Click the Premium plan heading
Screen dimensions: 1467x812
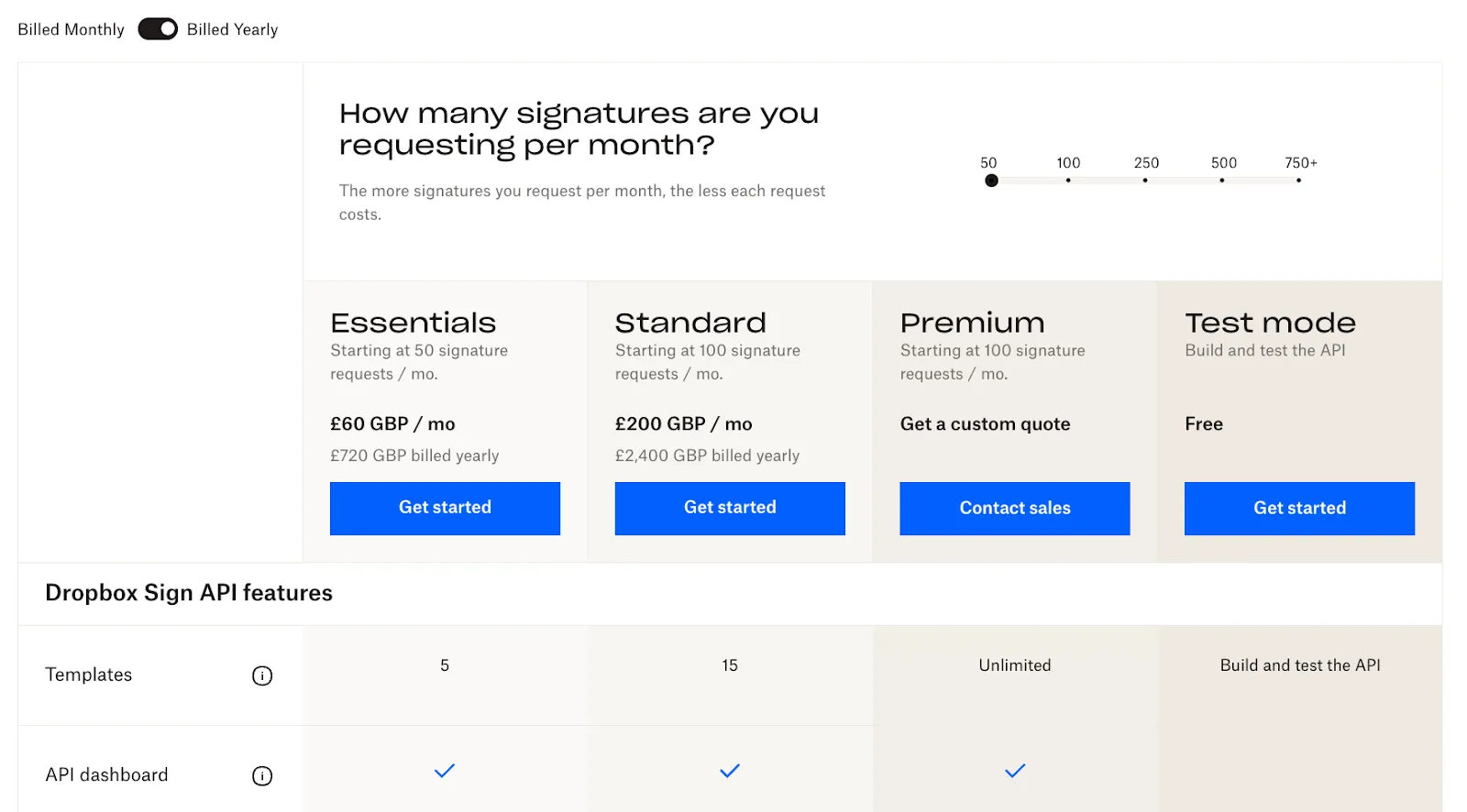click(x=972, y=323)
